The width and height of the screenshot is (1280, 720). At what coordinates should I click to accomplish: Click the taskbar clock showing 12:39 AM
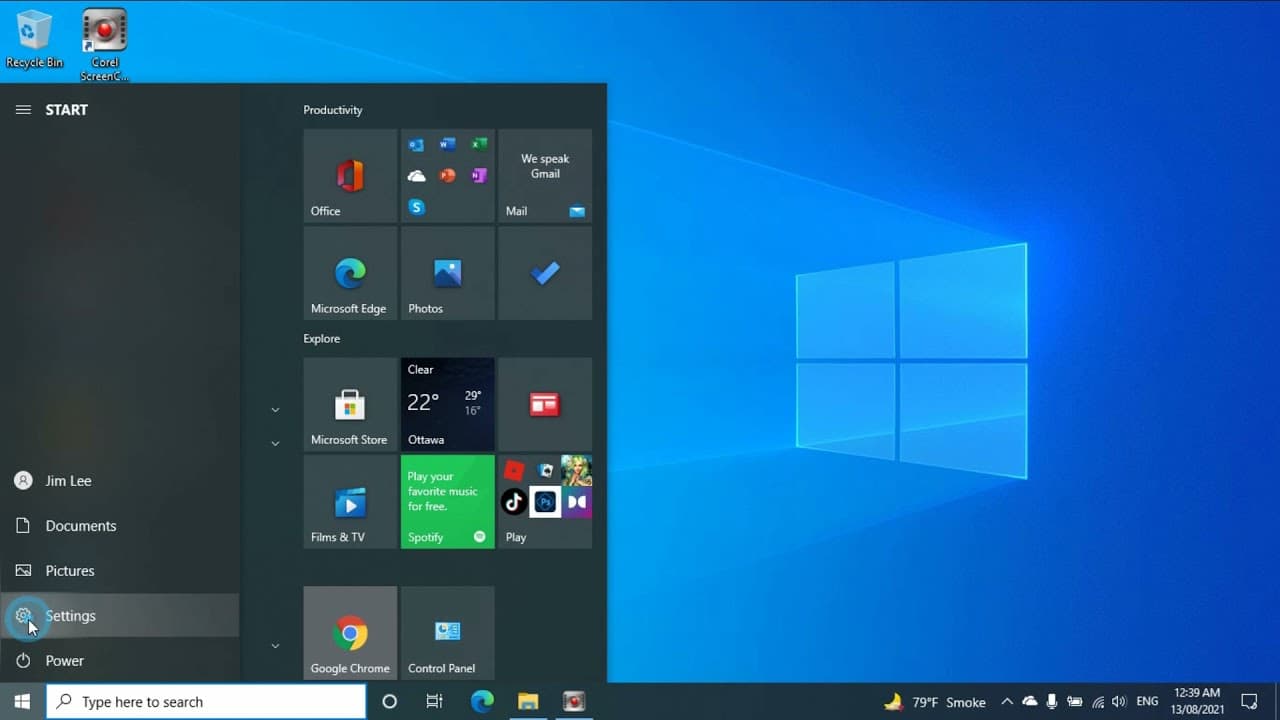coord(1197,702)
